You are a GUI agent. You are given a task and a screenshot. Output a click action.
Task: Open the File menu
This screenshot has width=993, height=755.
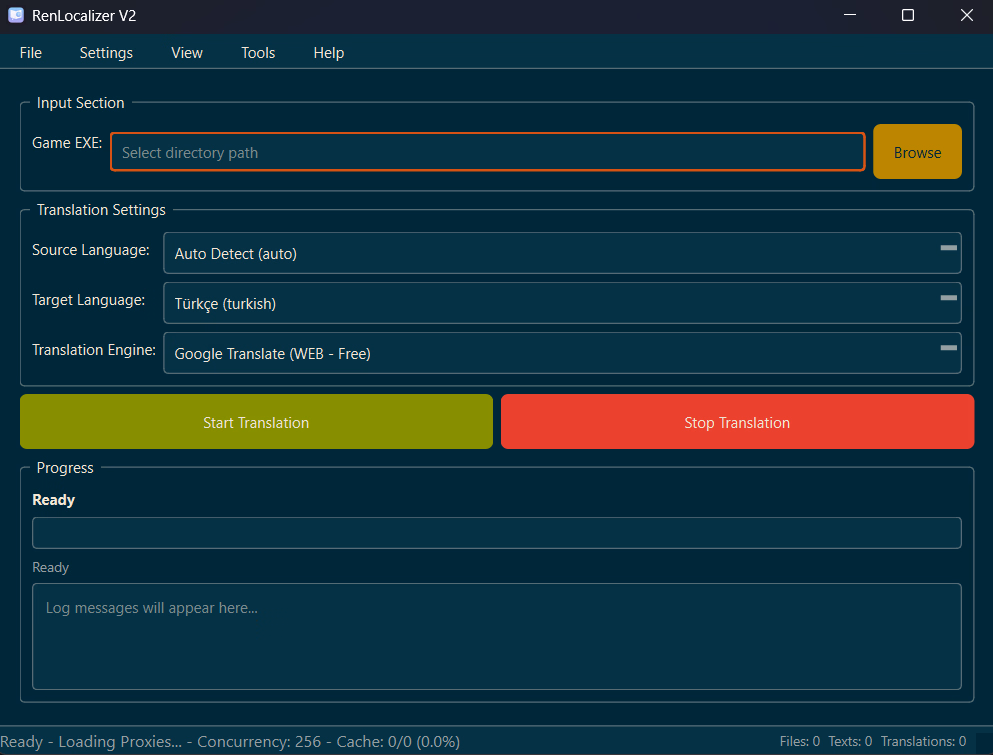[31, 53]
